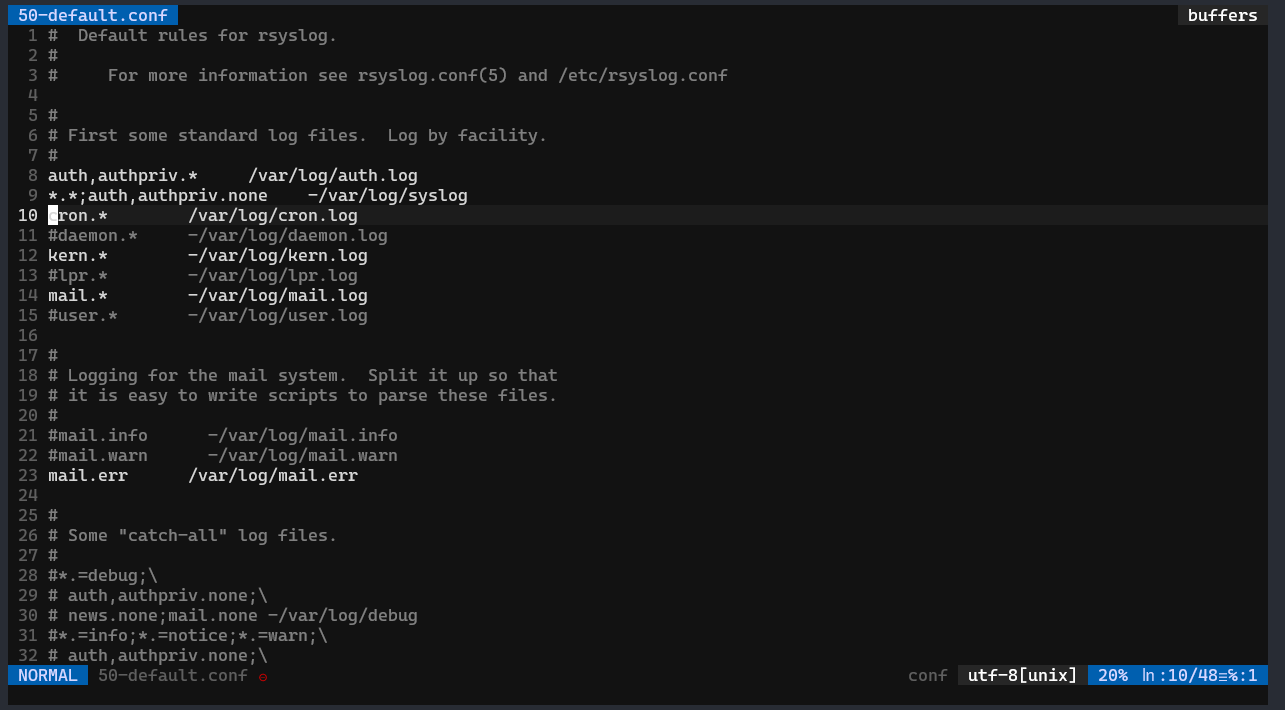Click the NORMAL mode segment in statusline
This screenshot has height=710, width=1285.
click(46, 675)
